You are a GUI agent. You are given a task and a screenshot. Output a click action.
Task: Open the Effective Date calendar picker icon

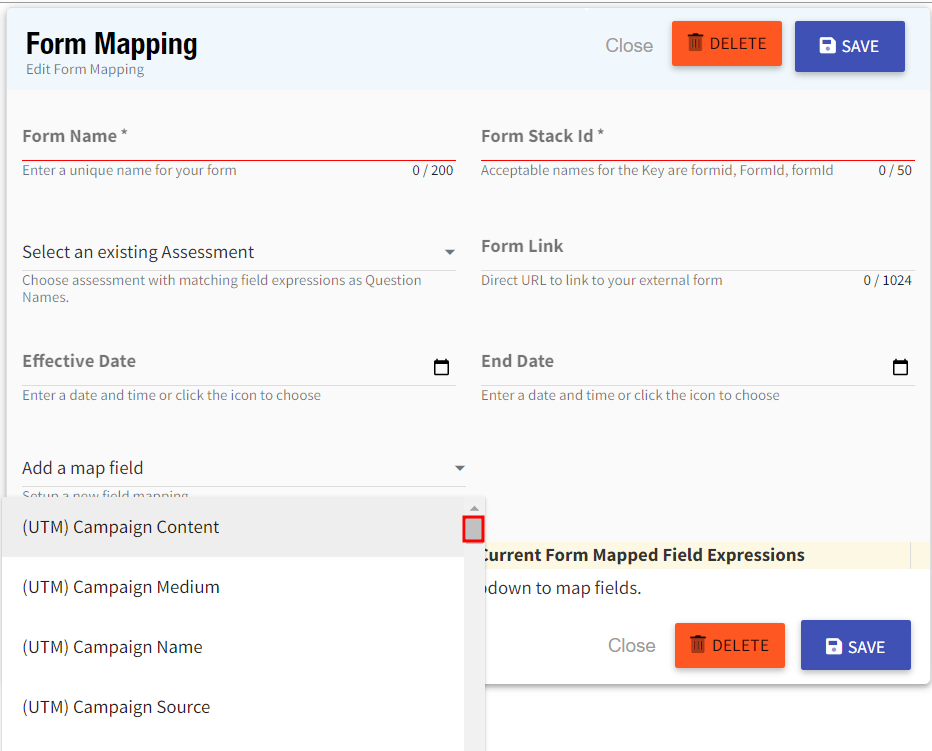(x=442, y=367)
